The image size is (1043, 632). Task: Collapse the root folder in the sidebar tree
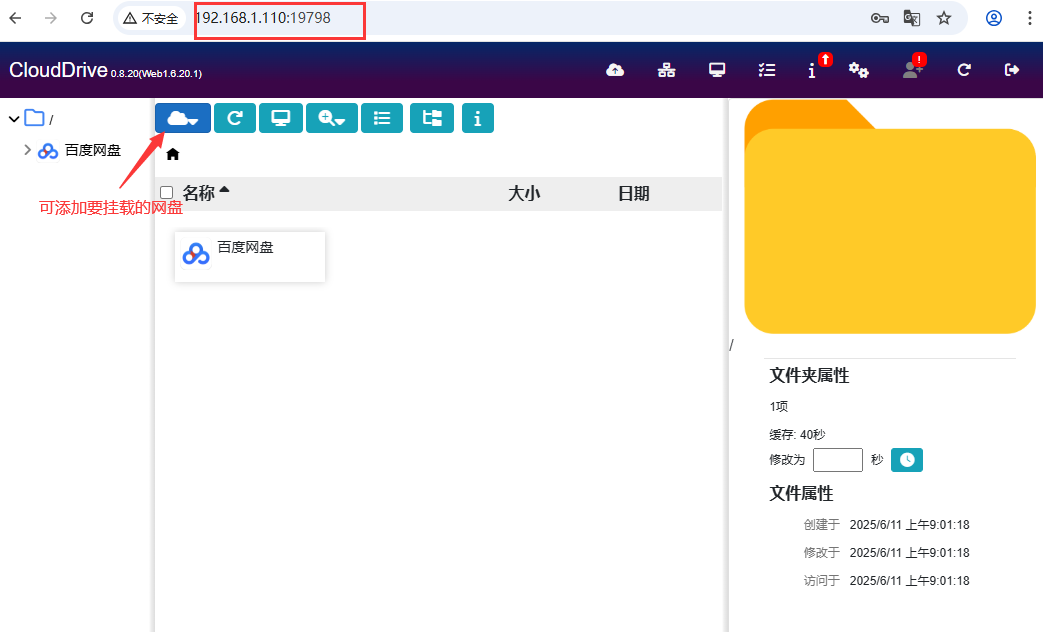[14, 117]
